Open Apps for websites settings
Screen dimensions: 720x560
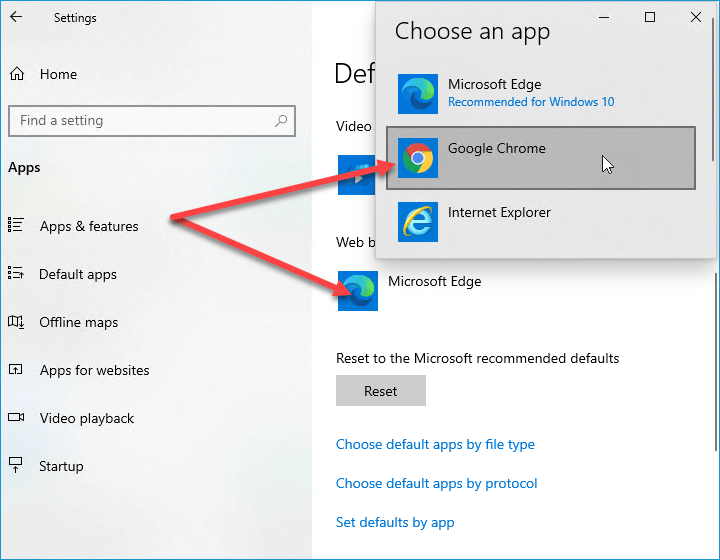95,370
